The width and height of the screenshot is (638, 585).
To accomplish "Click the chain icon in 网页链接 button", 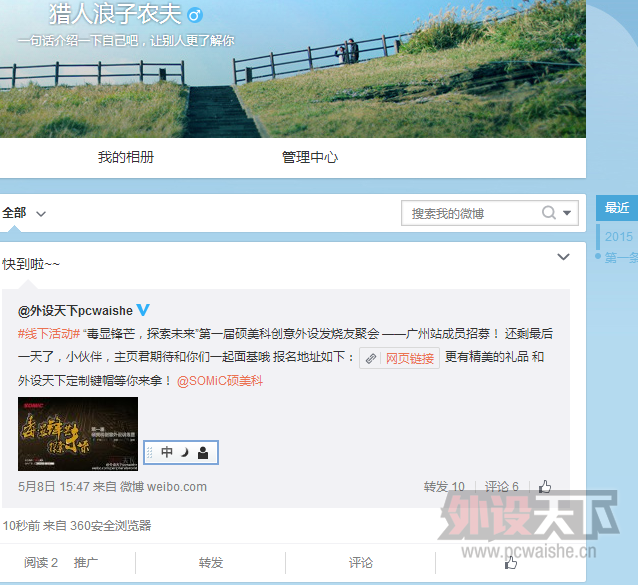I will [x=370, y=358].
